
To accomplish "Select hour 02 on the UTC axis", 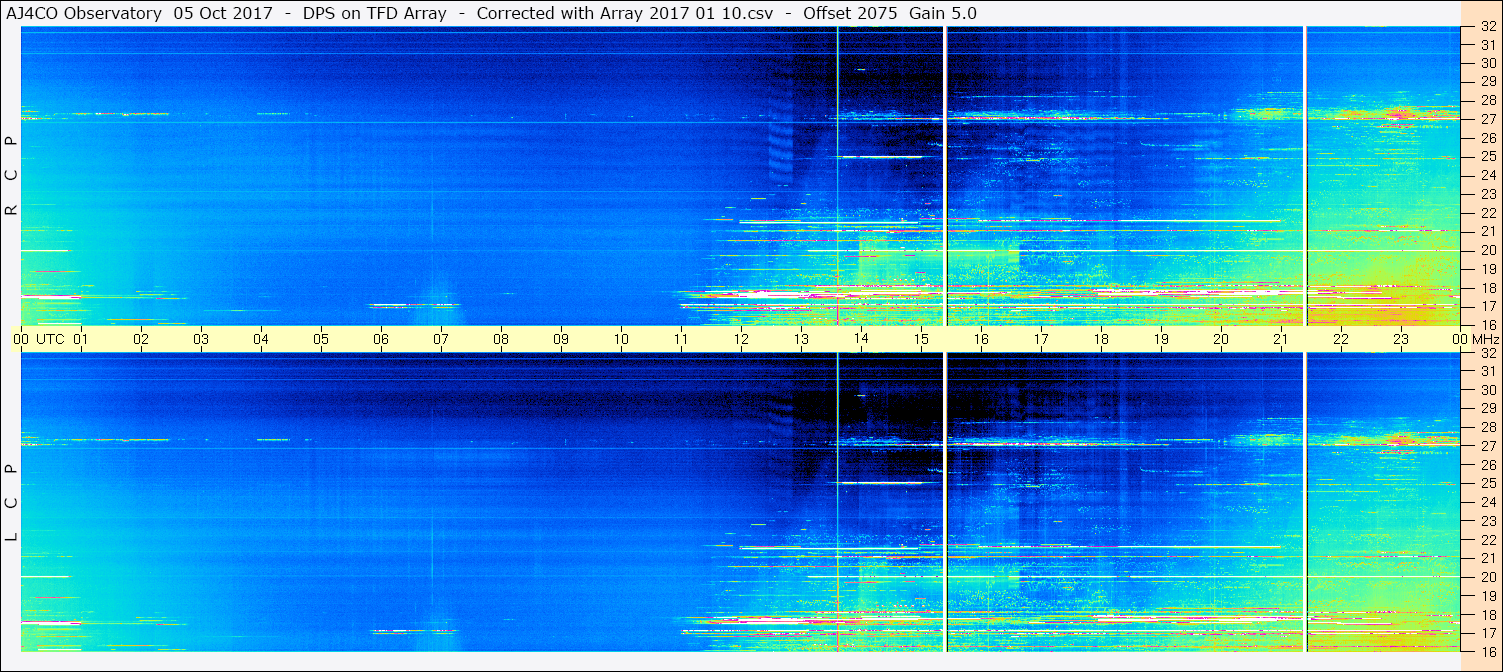I will tap(141, 339).
